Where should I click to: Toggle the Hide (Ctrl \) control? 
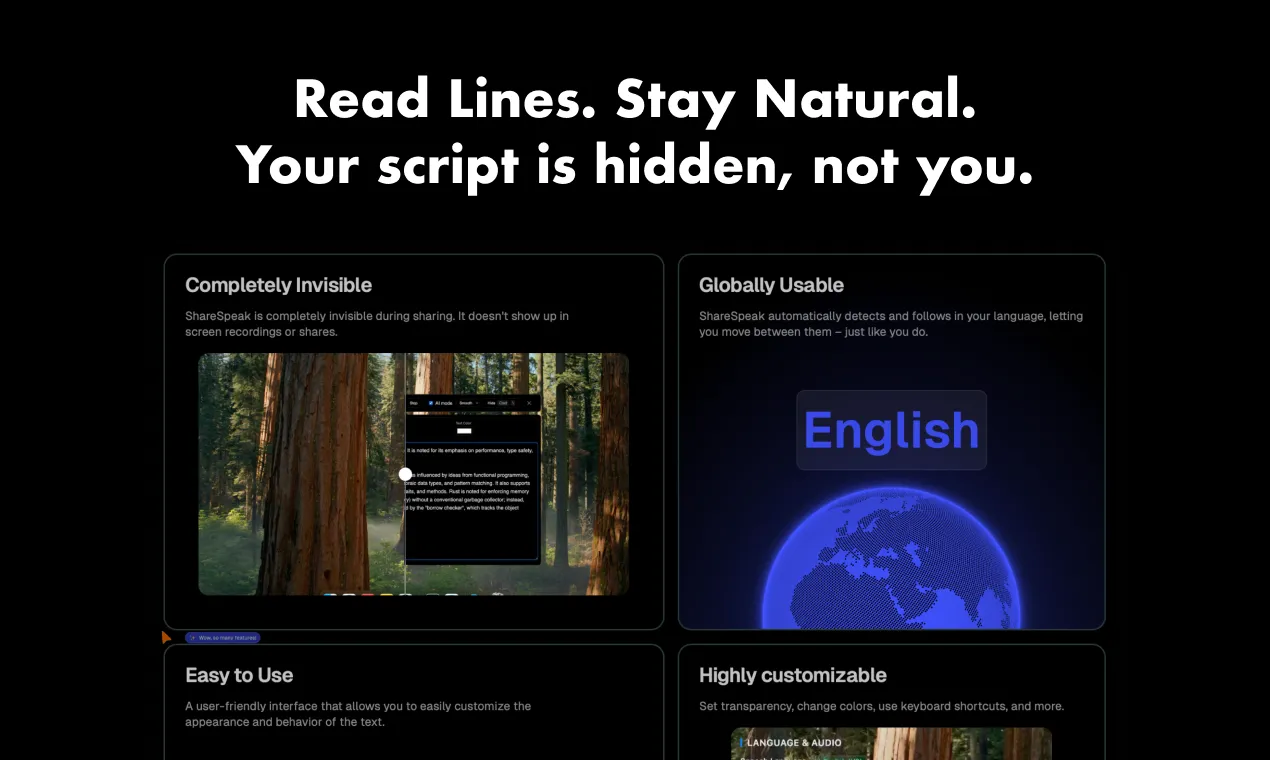coord(506,401)
